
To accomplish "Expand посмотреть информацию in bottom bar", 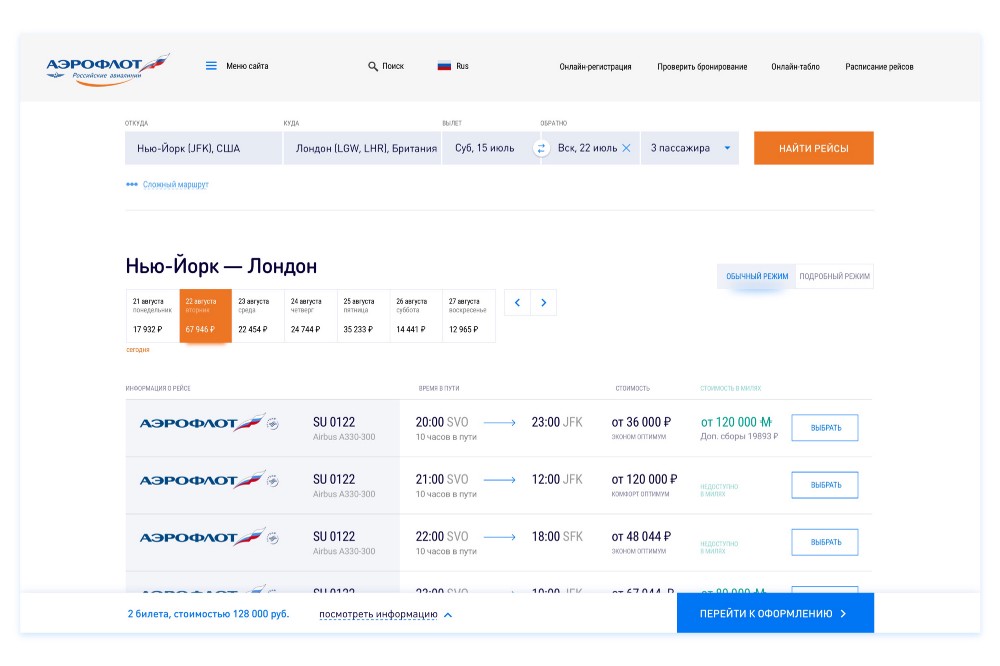I will 385,614.
